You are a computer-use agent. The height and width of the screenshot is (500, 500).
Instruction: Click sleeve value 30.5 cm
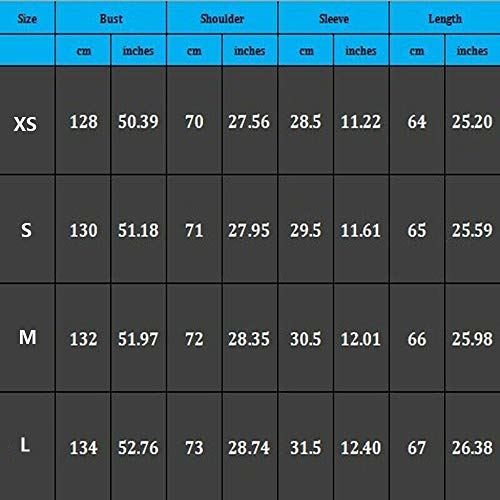(x=306, y=339)
